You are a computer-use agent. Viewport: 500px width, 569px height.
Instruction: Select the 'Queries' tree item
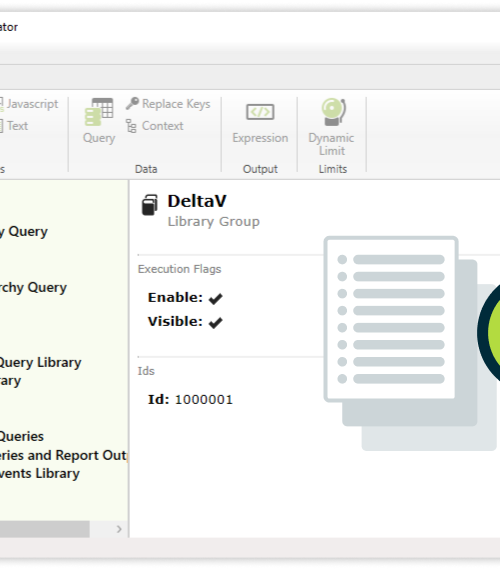pos(22,436)
